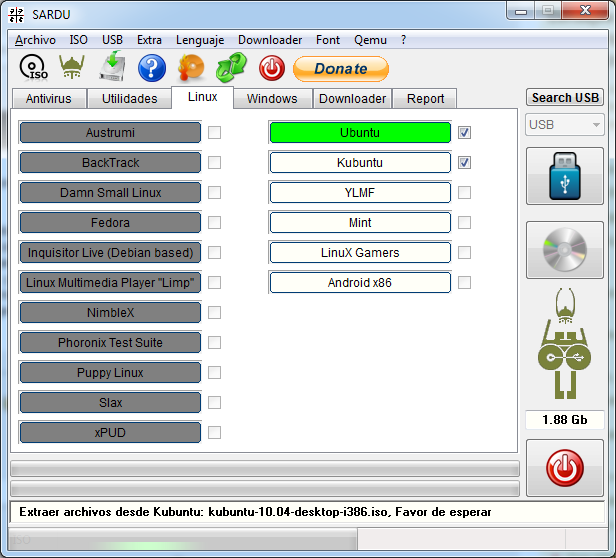Click the Android x86 button
The image size is (616, 558).
(x=360, y=283)
